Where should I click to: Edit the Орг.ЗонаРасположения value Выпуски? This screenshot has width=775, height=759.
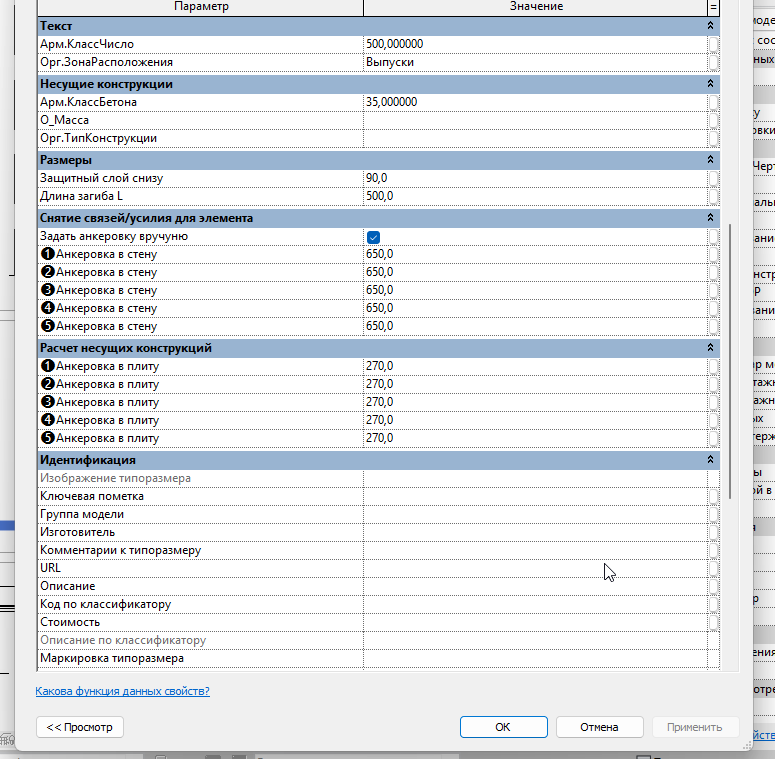pyautogui.click(x=536, y=62)
